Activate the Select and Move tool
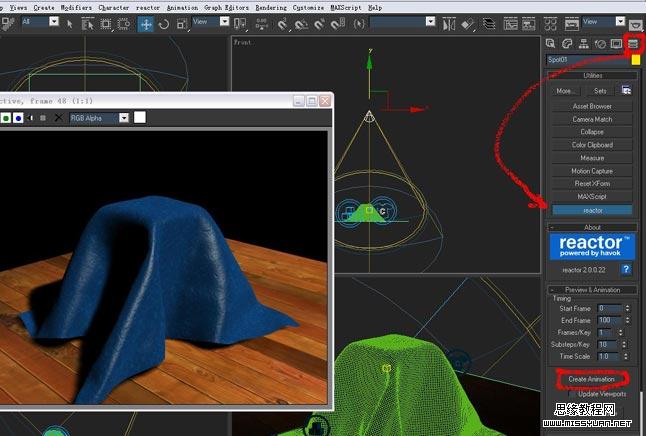646x436 pixels. [146, 24]
